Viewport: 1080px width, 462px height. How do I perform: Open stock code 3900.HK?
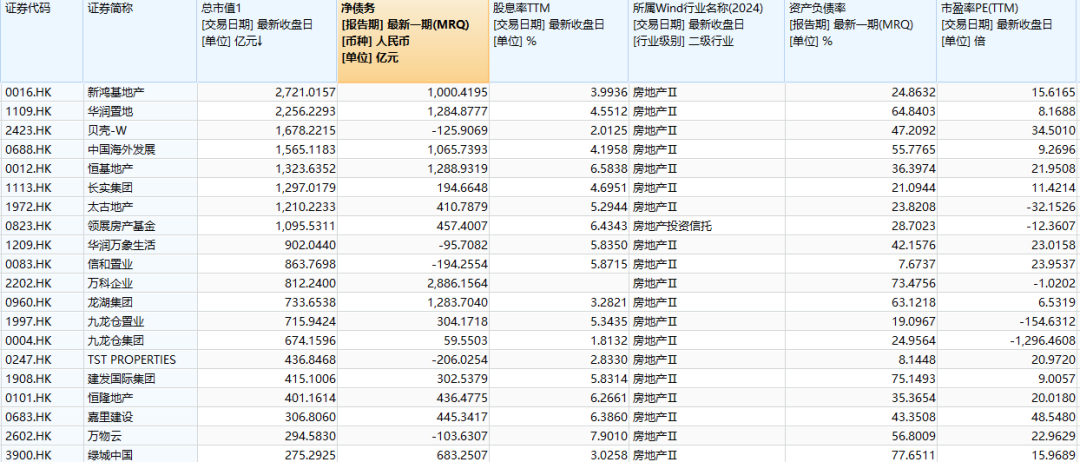point(28,455)
